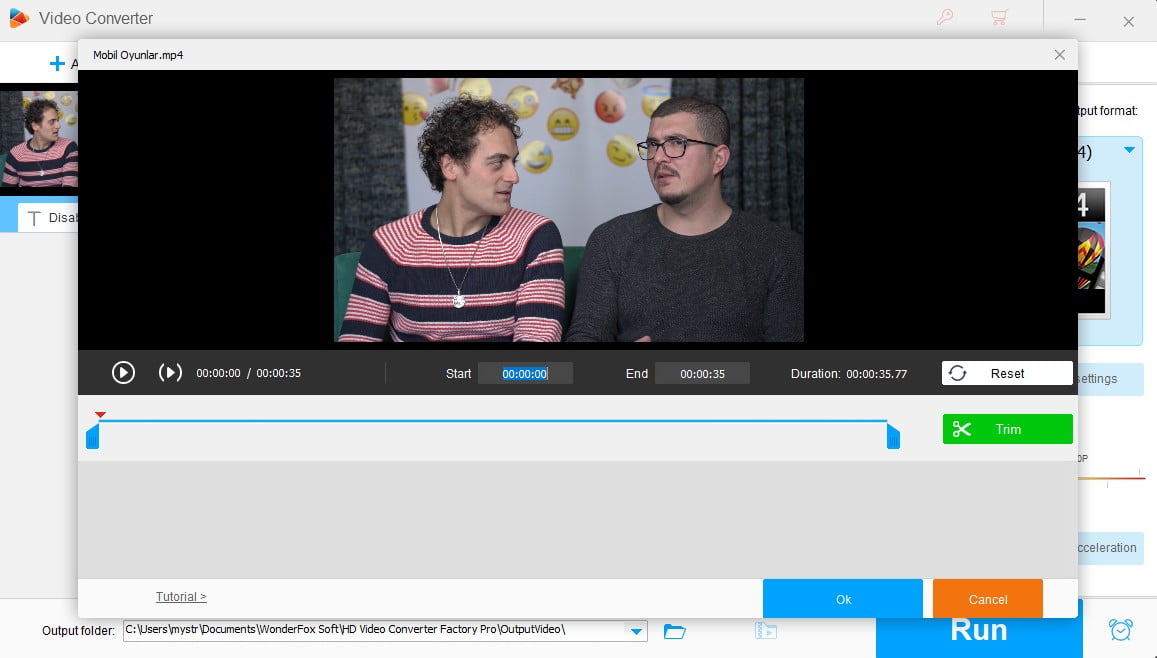Cancel the trim dialog
The image size is (1157, 658).
click(987, 598)
